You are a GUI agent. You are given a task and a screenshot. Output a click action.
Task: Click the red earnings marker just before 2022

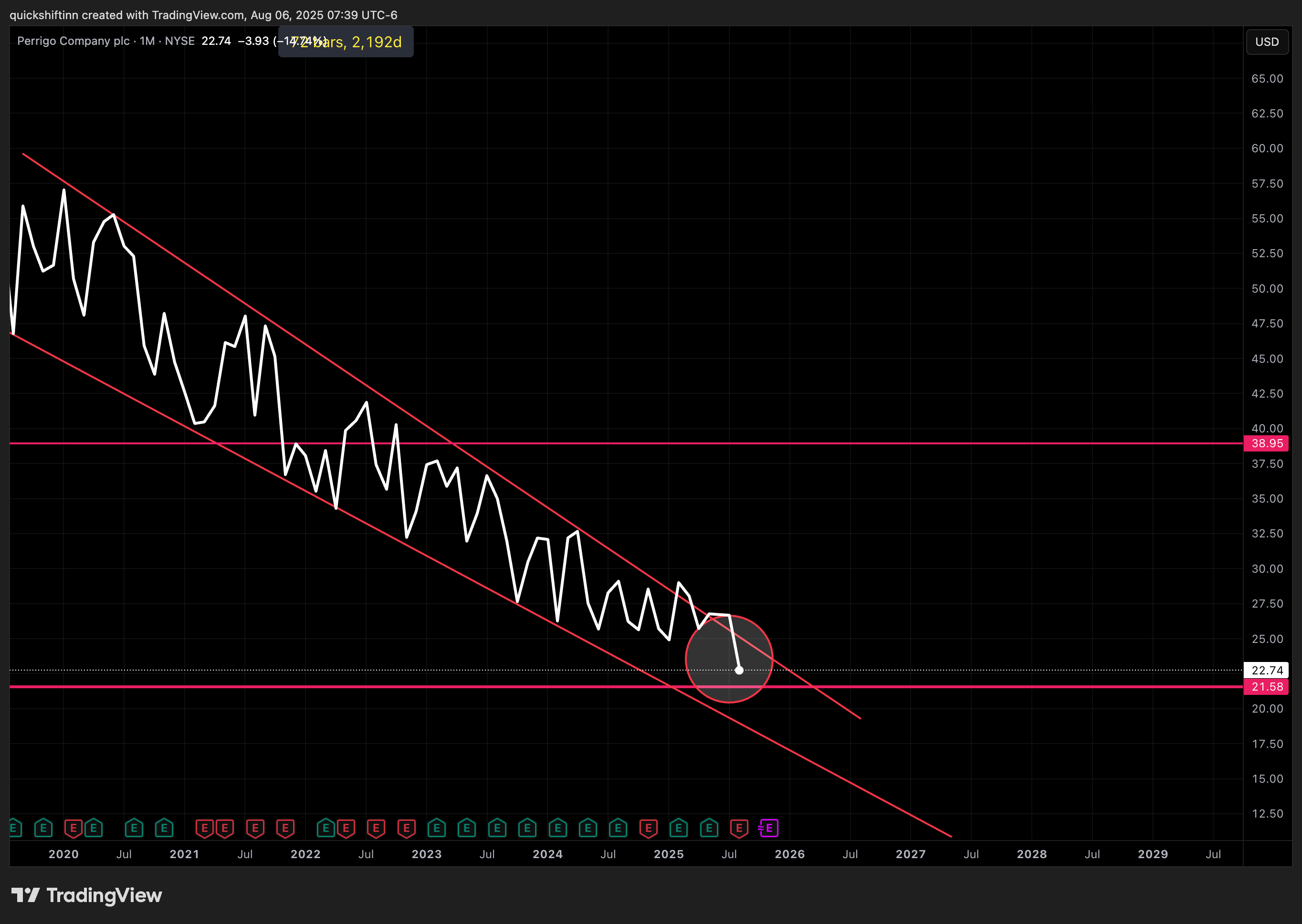tap(285, 828)
